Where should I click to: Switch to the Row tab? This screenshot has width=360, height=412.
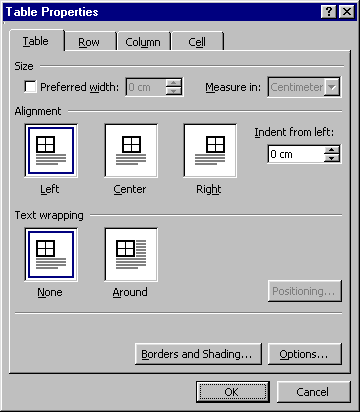coord(89,42)
